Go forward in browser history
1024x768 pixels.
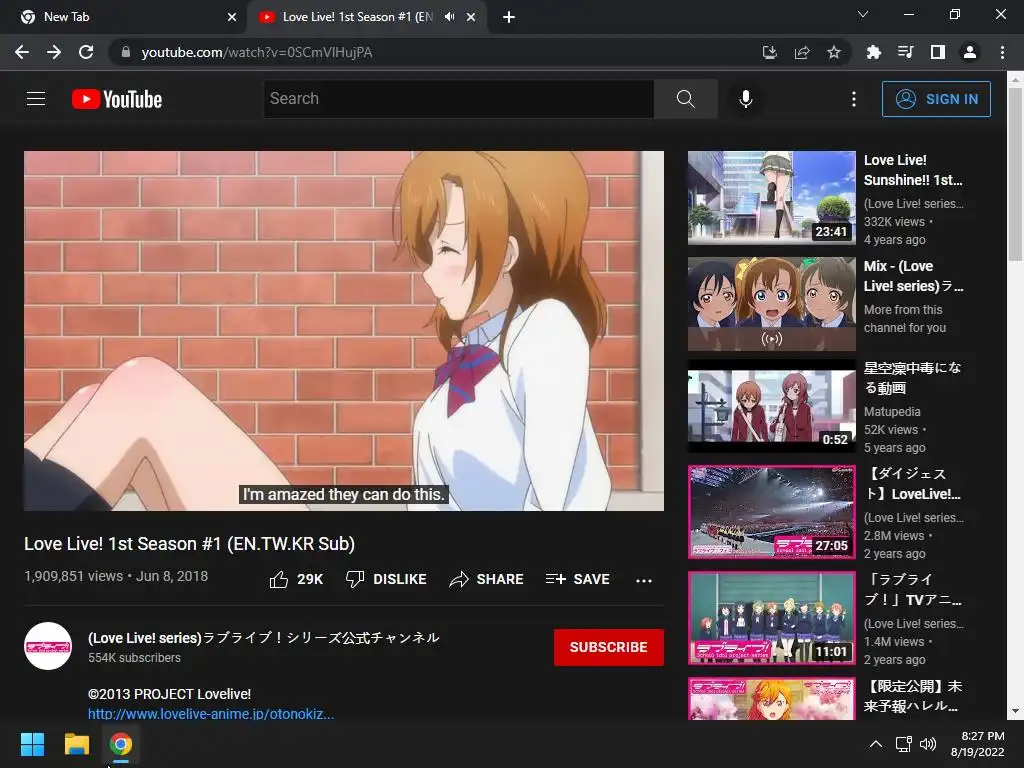54,52
